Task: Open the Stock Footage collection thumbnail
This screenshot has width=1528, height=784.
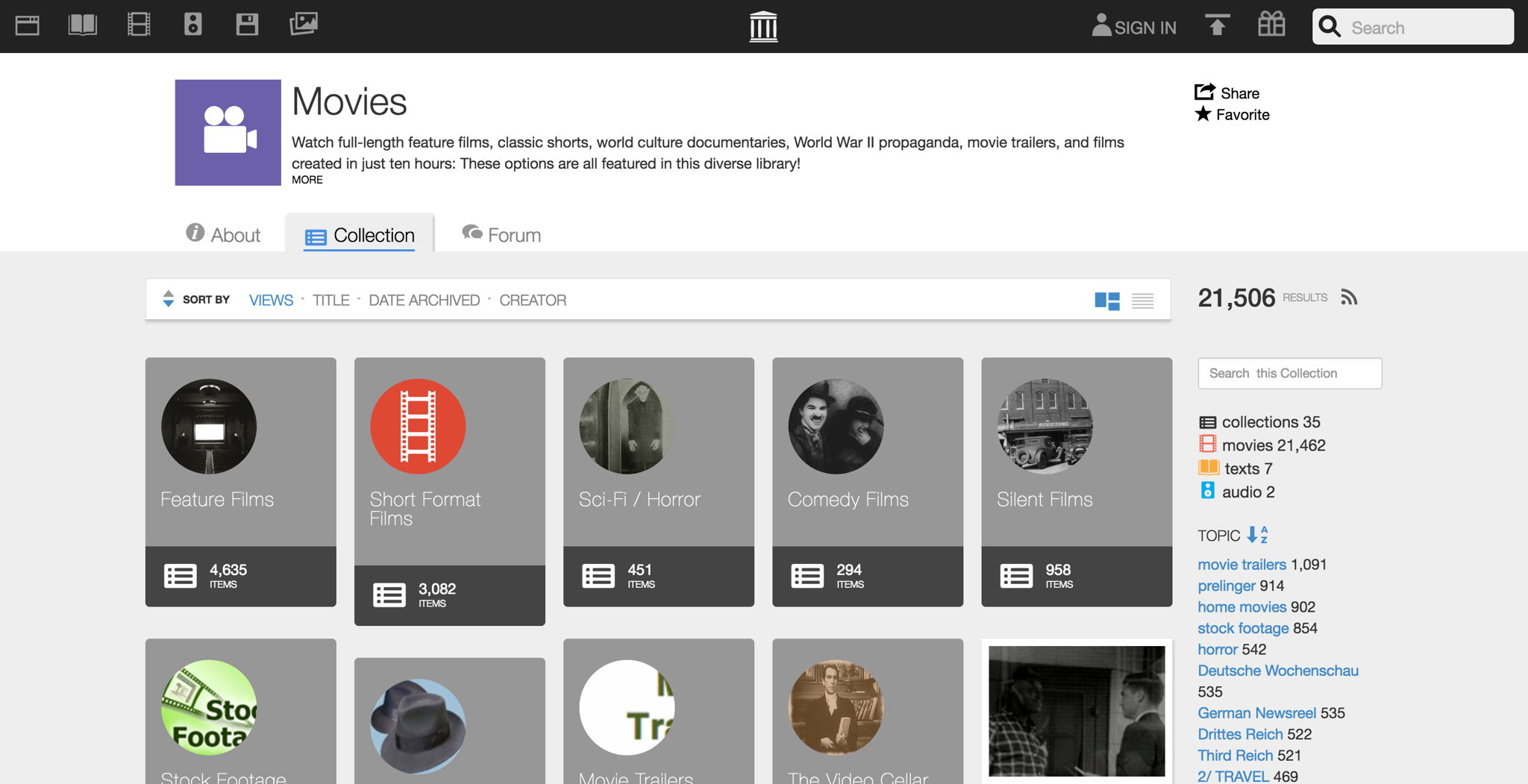Action: 209,707
